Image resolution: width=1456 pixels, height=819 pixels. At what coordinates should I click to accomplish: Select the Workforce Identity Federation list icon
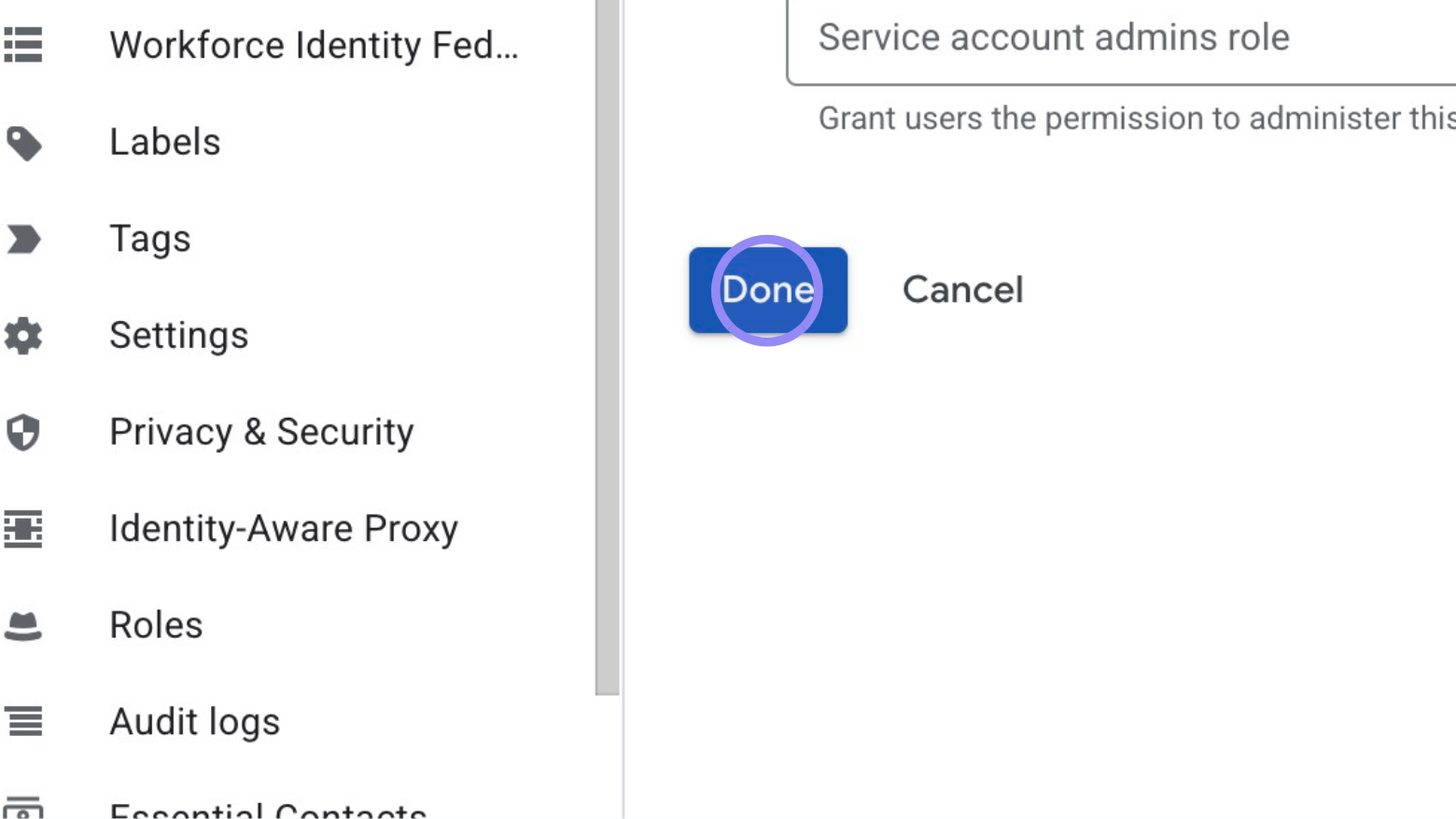point(23,44)
